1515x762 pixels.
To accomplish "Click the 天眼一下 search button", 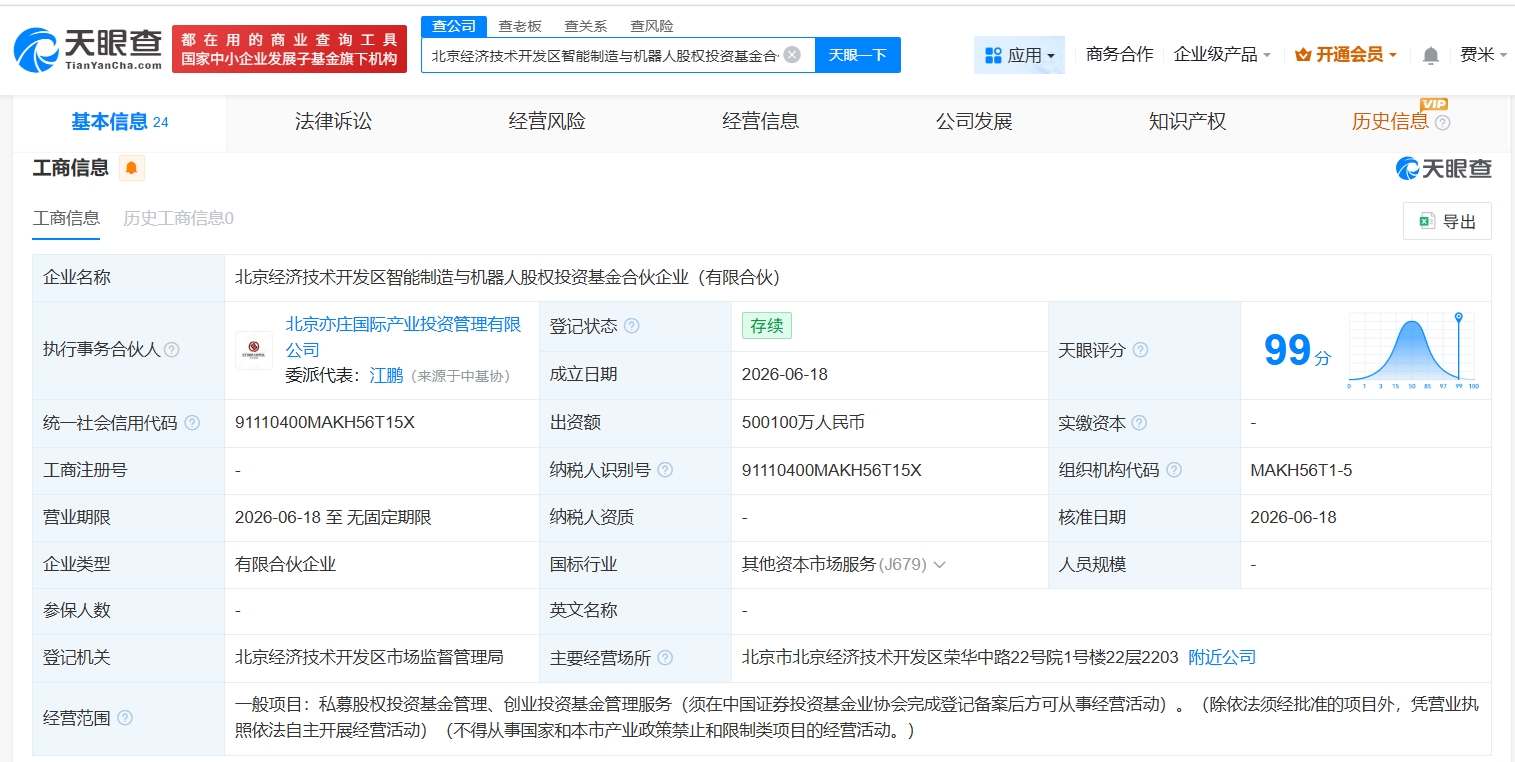I will [858, 55].
